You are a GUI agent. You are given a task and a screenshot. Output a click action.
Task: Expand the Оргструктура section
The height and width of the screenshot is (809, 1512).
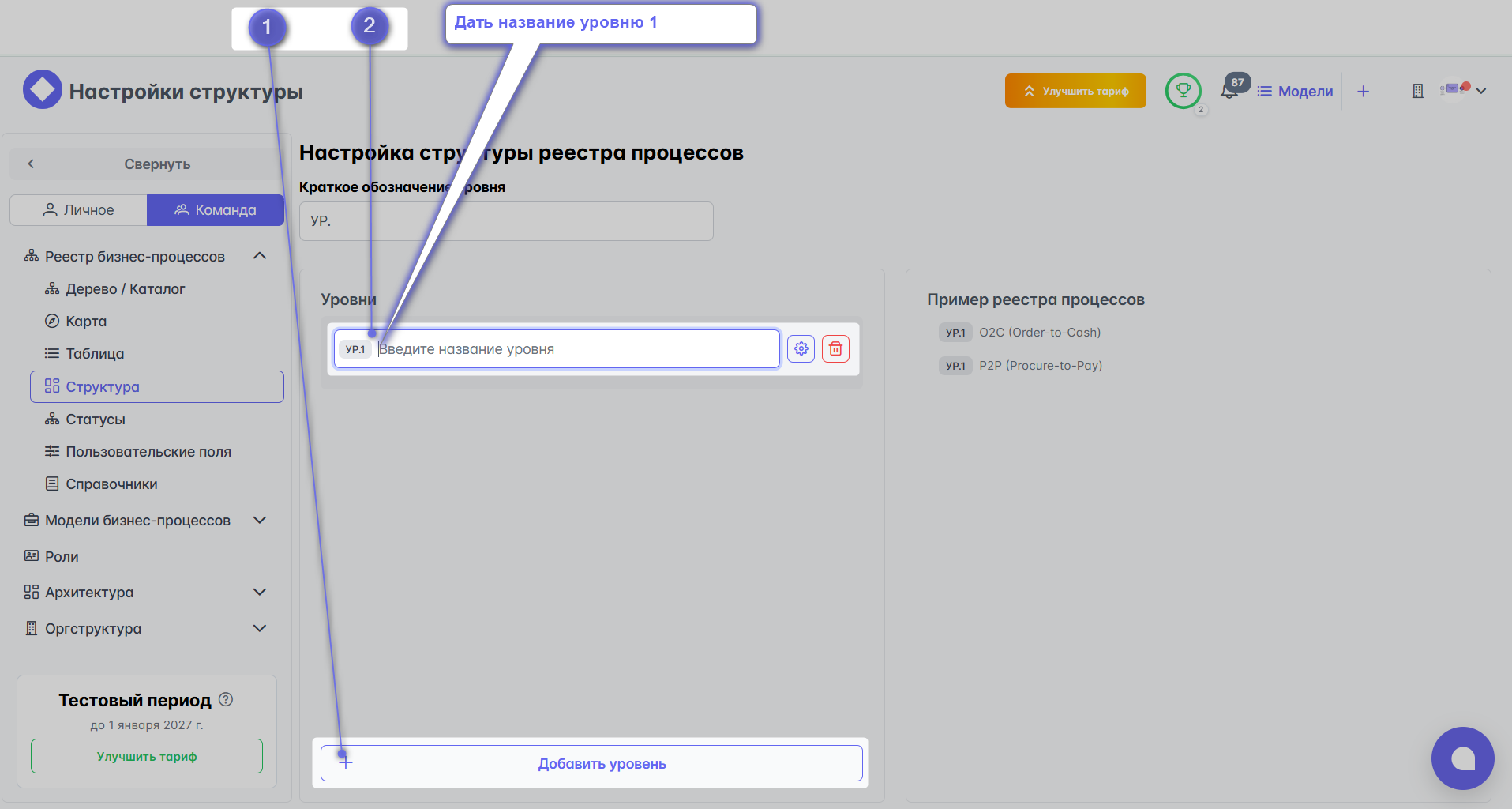(x=260, y=628)
